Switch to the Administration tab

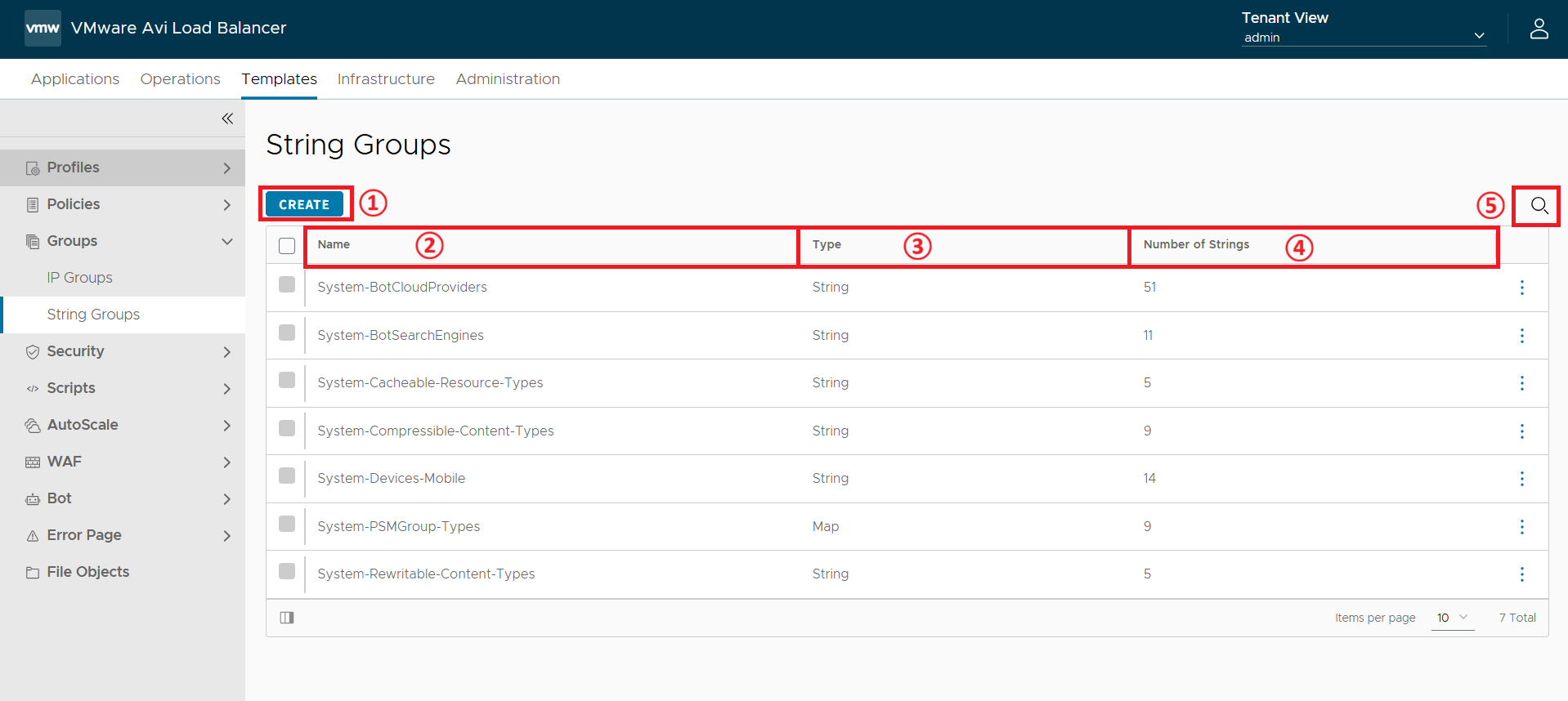508,79
